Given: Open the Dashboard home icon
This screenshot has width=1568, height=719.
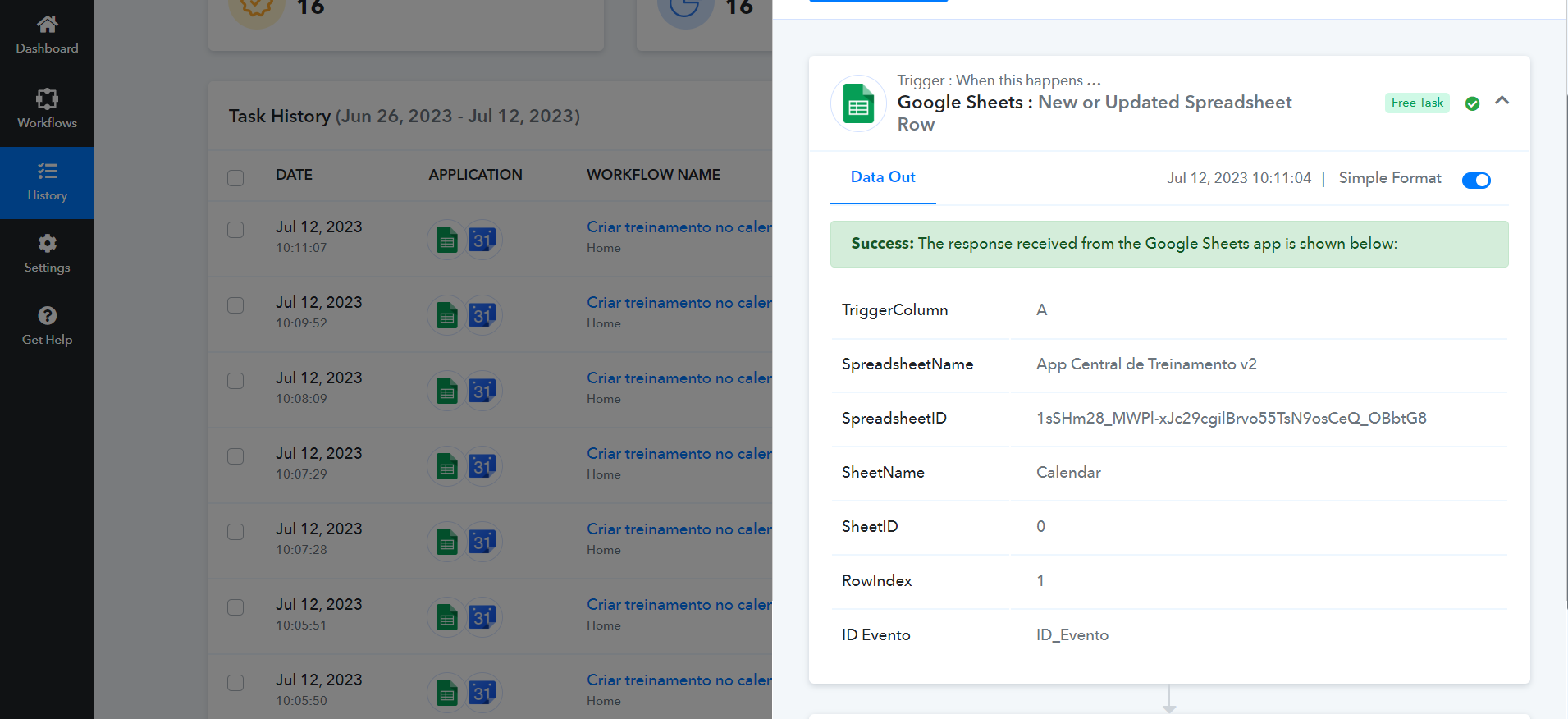Looking at the screenshot, I should point(47,25).
